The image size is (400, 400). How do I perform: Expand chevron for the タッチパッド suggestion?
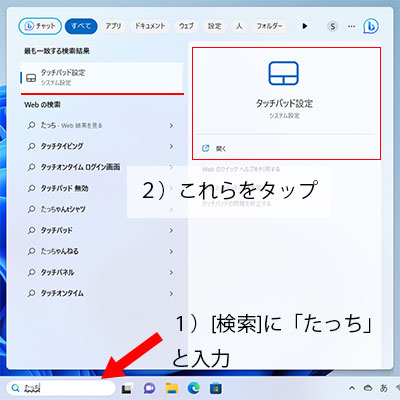tap(171, 230)
